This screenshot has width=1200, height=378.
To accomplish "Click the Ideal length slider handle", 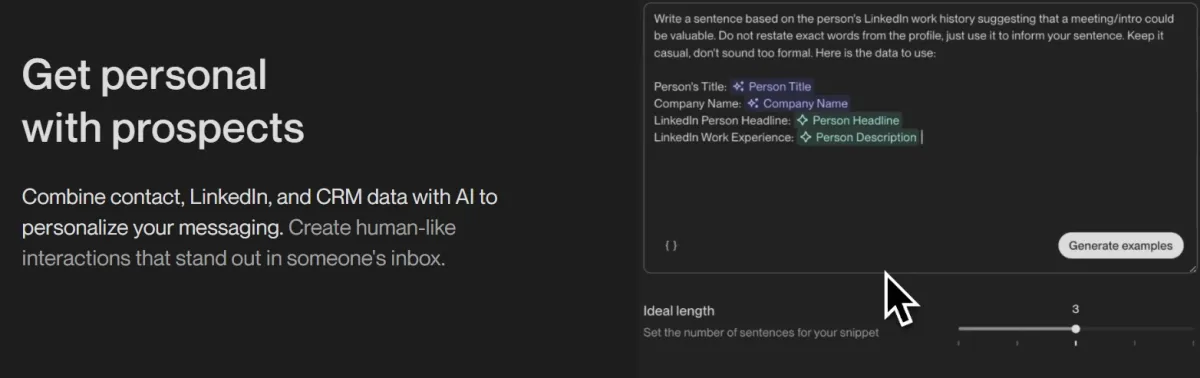I will tap(1076, 329).
